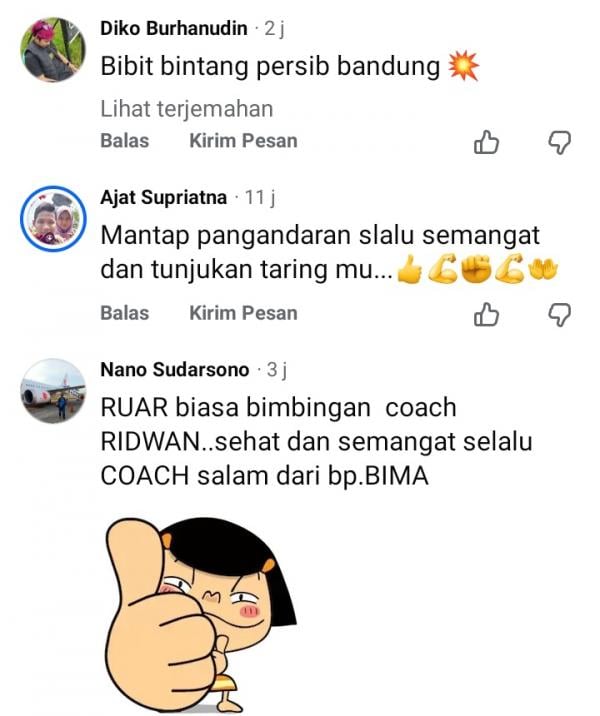The width and height of the screenshot is (600, 716).
Task: Open Ajat Supriatna's story-ringed profile picture
Action: click(53, 218)
